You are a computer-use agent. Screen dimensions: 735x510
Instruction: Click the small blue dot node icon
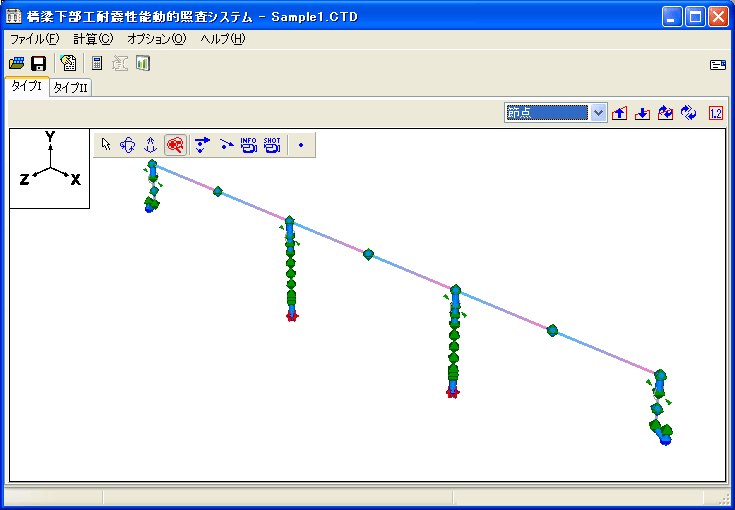coord(300,145)
